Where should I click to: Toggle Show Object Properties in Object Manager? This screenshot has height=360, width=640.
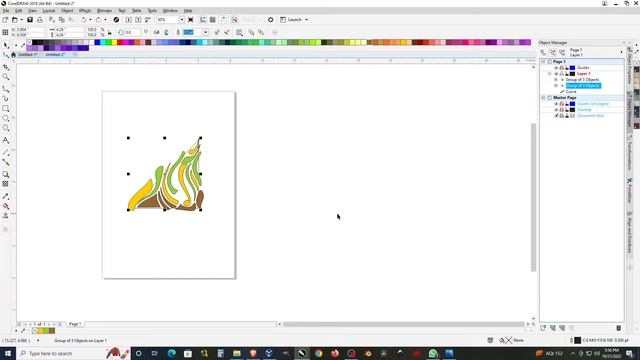[543, 53]
